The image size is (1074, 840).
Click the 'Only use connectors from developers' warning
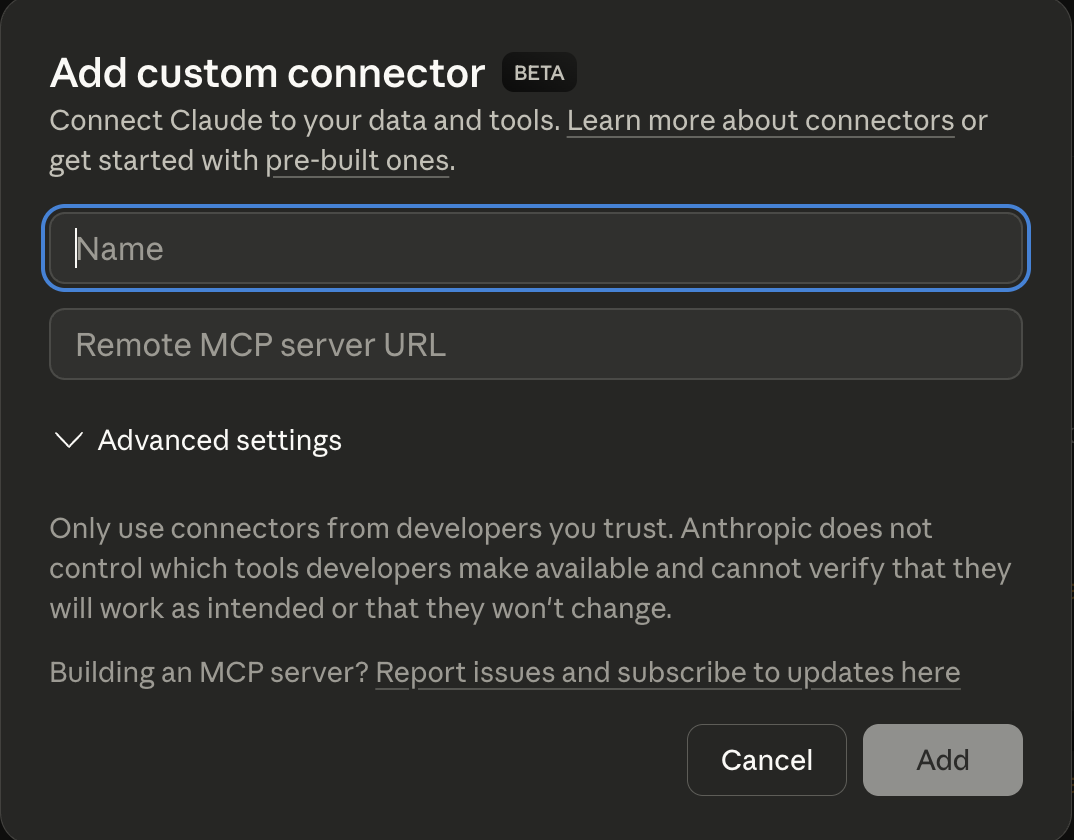530,568
